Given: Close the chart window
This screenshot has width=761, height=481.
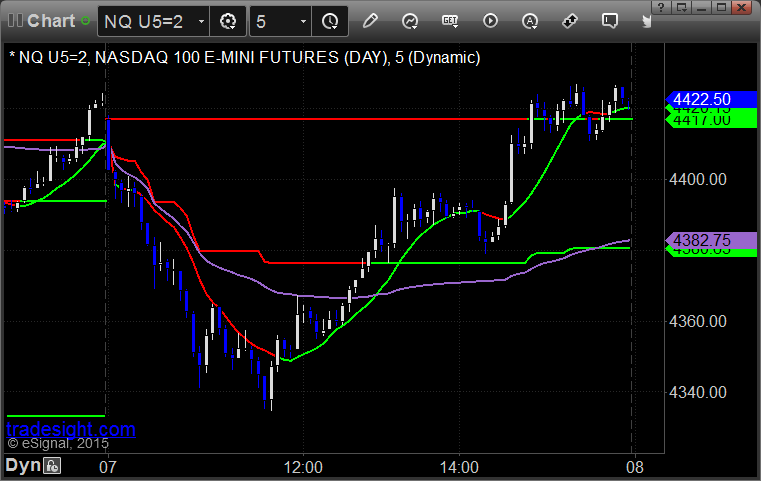Looking at the screenshot, I should click(x=742, y=7).
